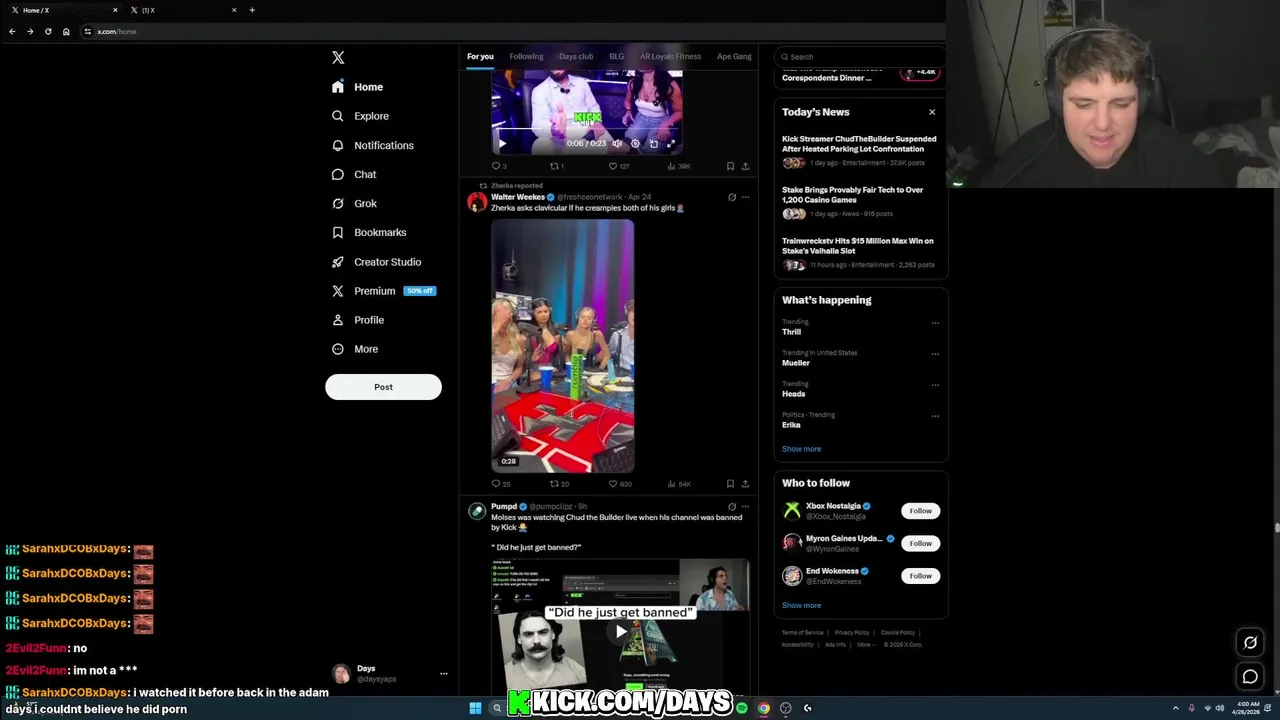The image size is (1280, 720).
Task: Expand the More menu in sidebar
Action: tap(355, 349)
